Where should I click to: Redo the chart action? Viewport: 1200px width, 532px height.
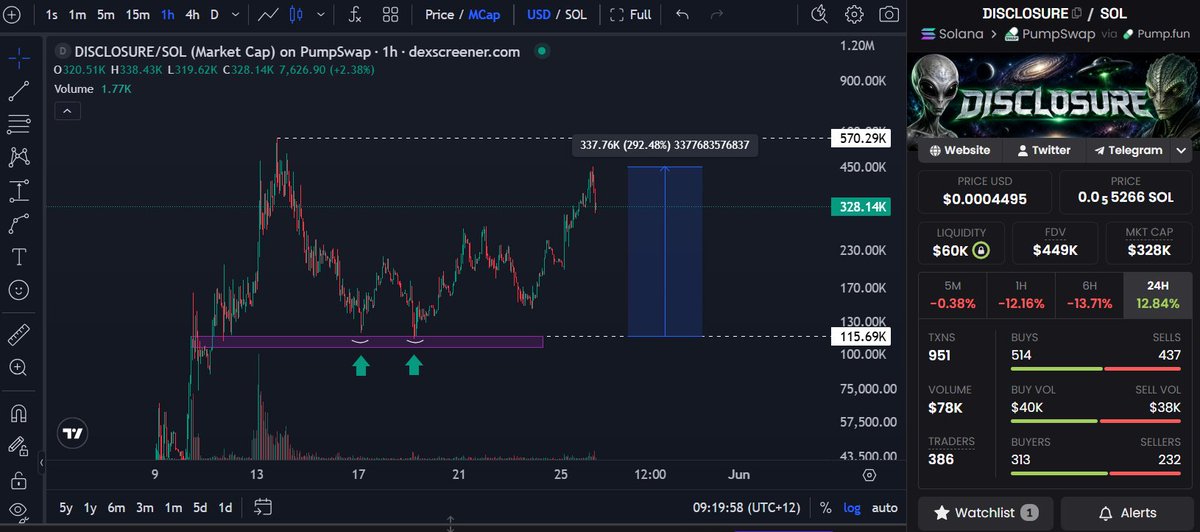point(716,14)
